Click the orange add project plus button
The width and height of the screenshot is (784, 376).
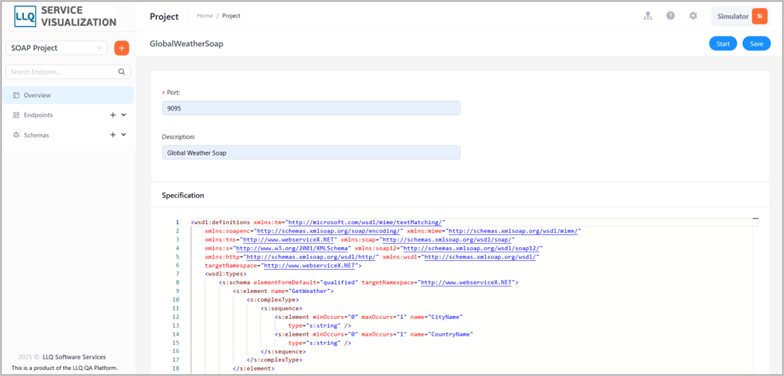(x=122, y=48)
